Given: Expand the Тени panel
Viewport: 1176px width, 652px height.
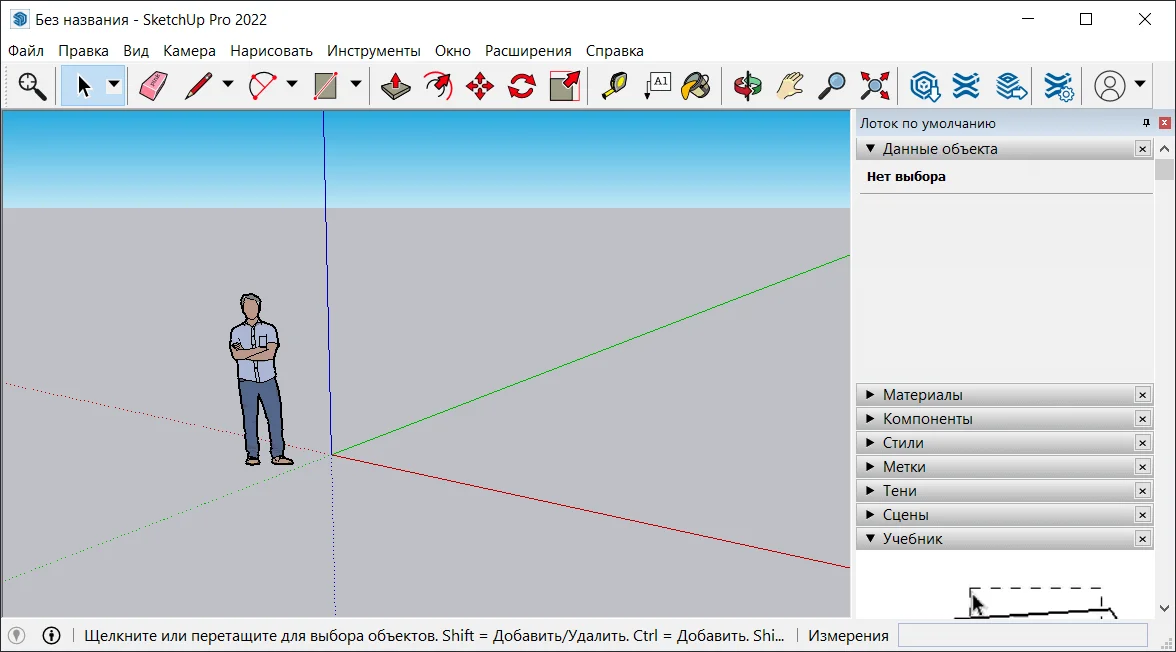Looking at the screenshot, I should 1004,491.
